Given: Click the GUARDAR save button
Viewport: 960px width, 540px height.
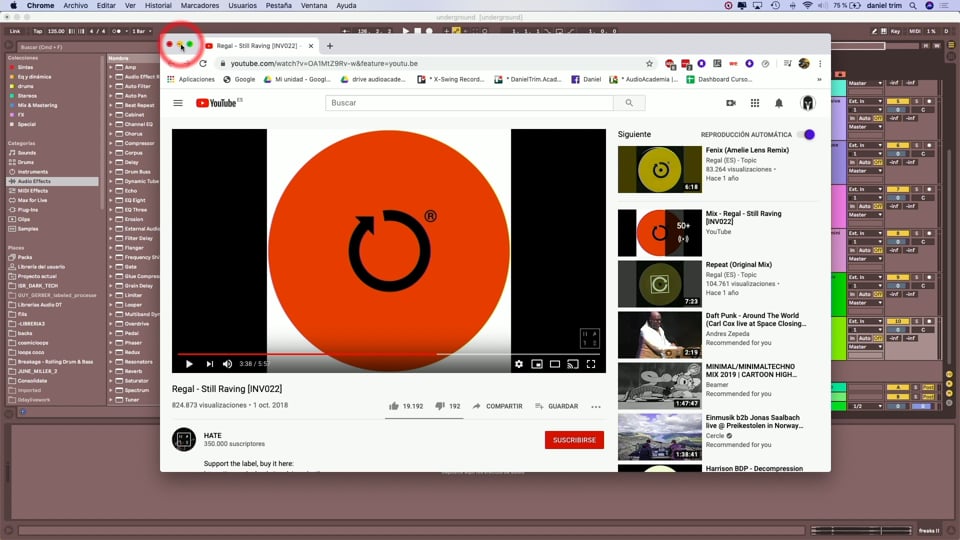Looking at the screenshot, I should (x=557, y=406).
